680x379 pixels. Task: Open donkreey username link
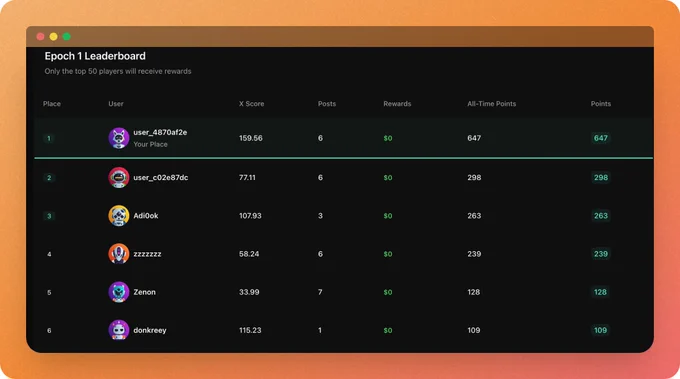click(150, 330)
